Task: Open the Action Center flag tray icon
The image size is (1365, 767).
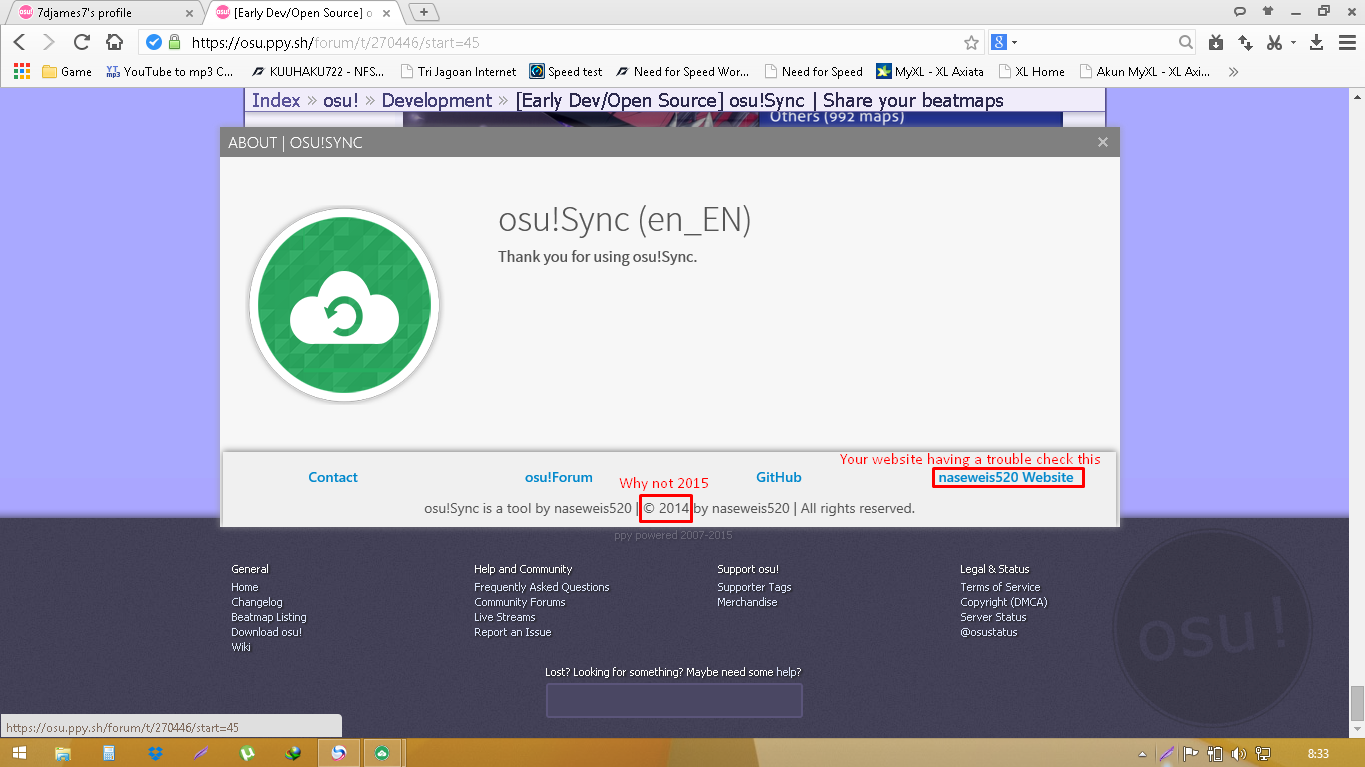Action: [1191, 754]
